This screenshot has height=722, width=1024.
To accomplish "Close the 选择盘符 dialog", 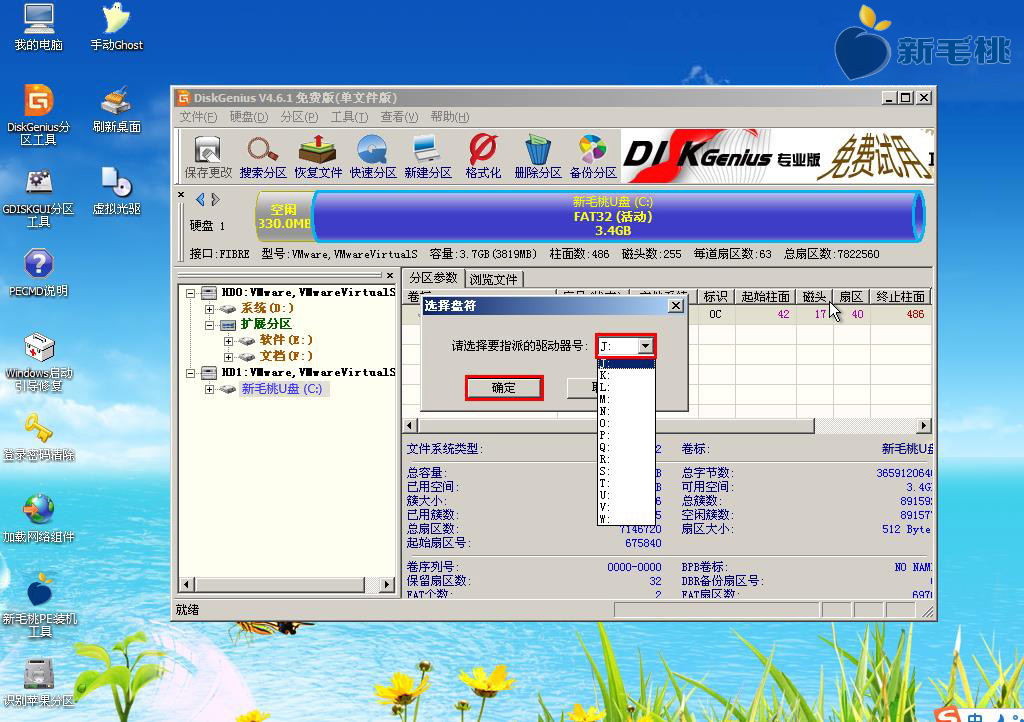I will [676, 306].
